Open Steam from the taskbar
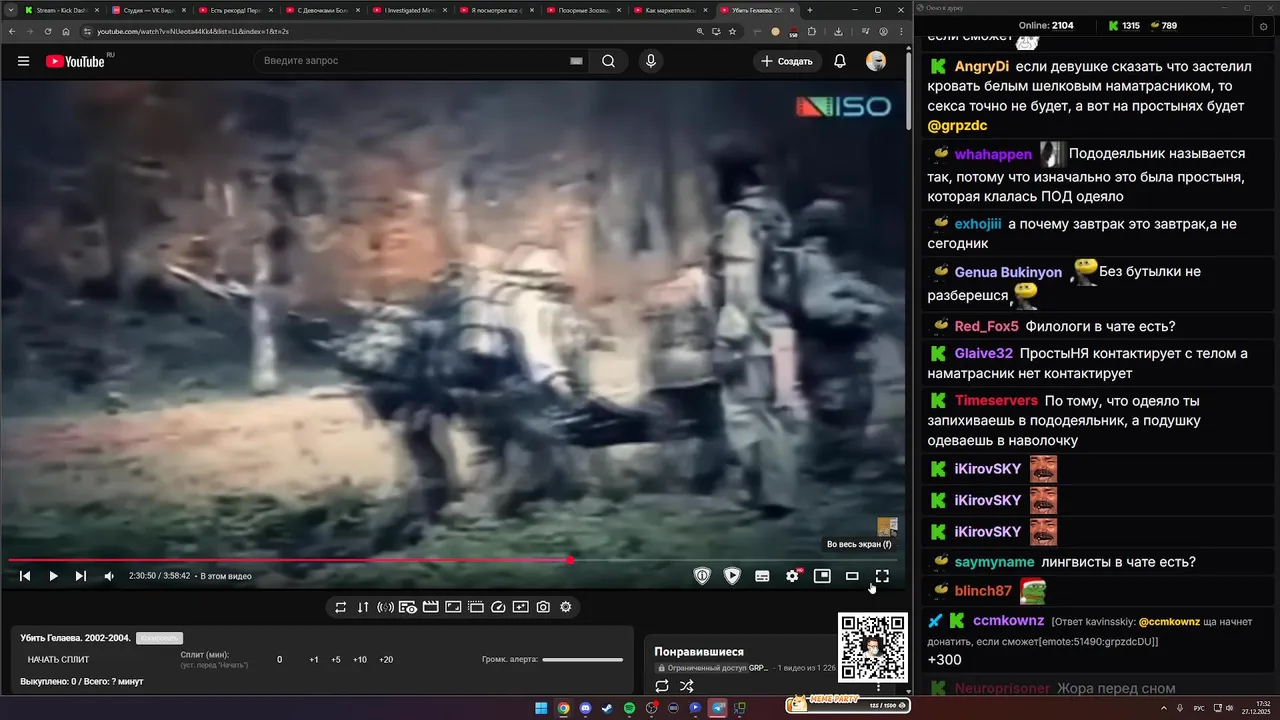 coord(607,708)
